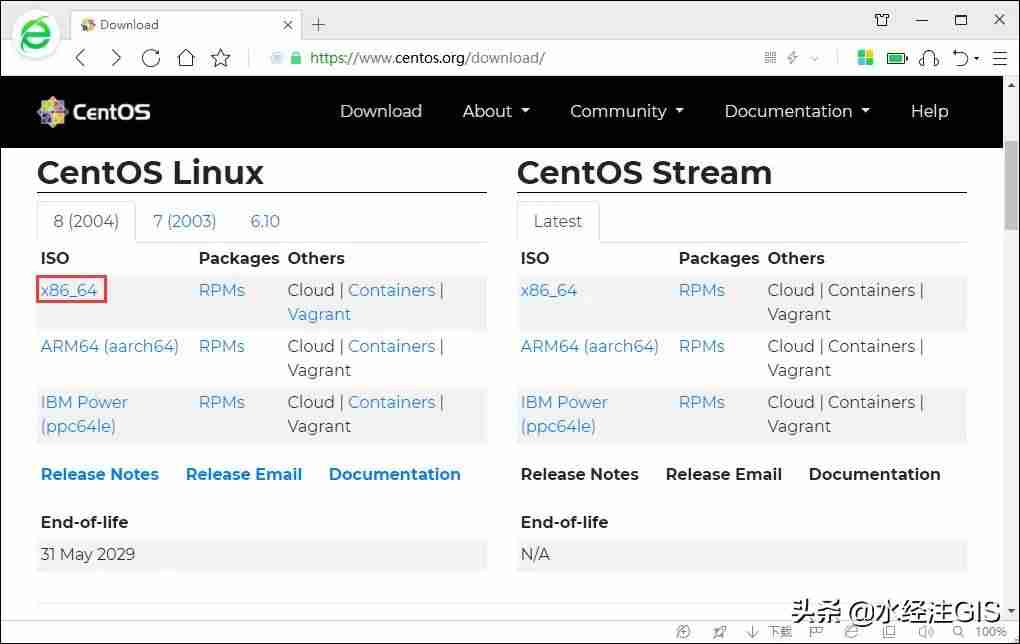The width and height of the screenshot is (1020, 644).
Task: Open RPMs in CentOS Linux x86_64 row
Action: pos(222,290)
